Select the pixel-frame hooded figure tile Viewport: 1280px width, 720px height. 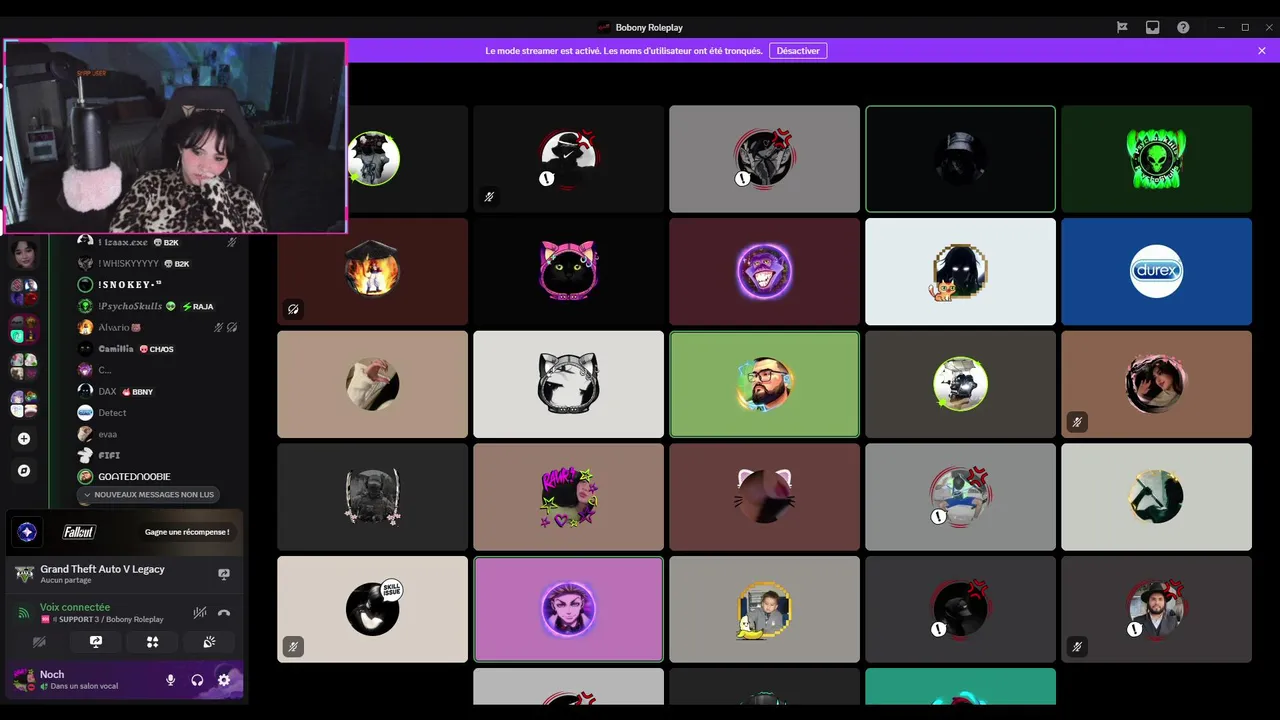point(960,271)
